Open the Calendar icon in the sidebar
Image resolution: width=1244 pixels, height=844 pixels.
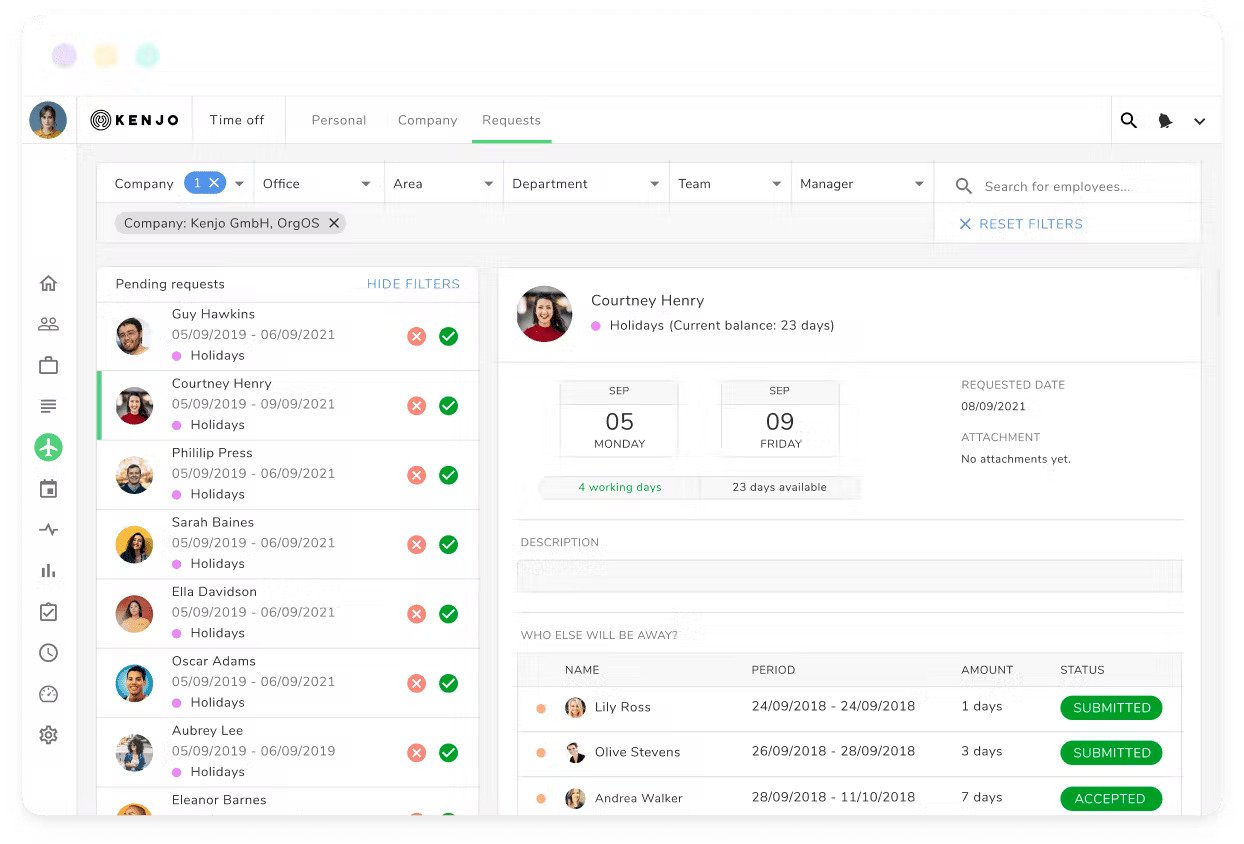(48, 488)
